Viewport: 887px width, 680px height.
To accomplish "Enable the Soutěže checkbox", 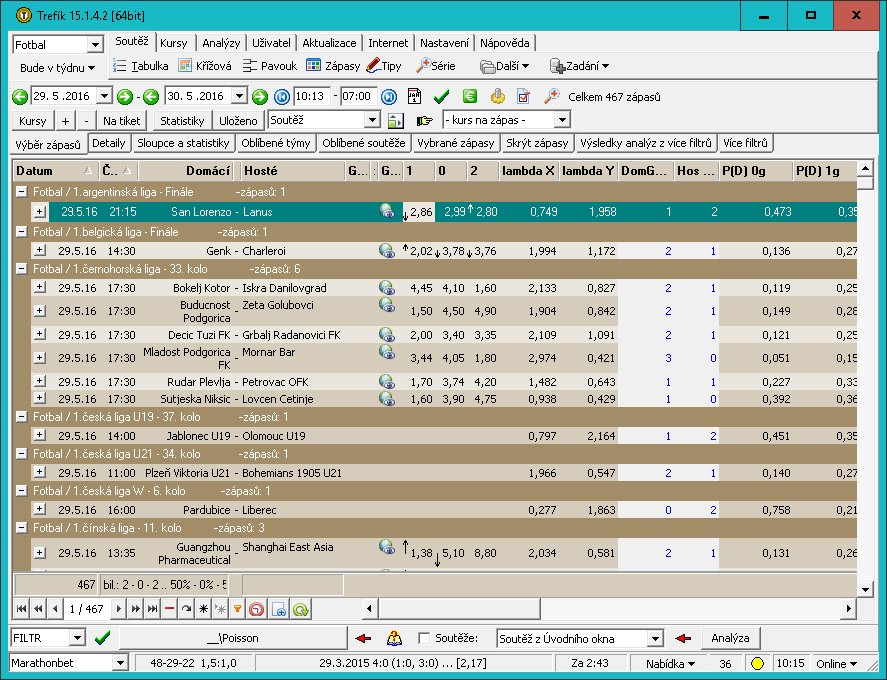I will point(424,639).
